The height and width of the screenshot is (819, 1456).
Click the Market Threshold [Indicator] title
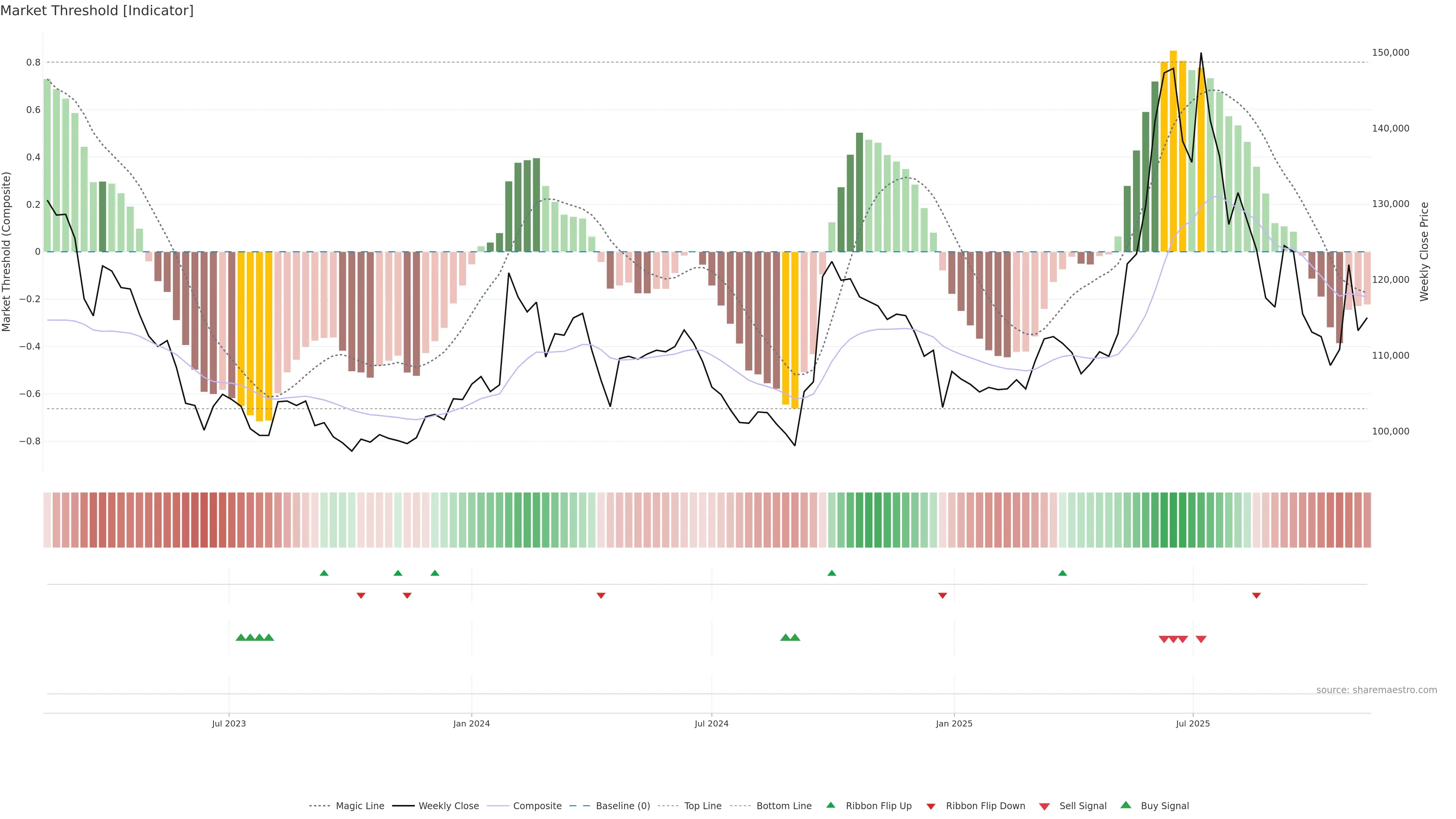[97, 11]
